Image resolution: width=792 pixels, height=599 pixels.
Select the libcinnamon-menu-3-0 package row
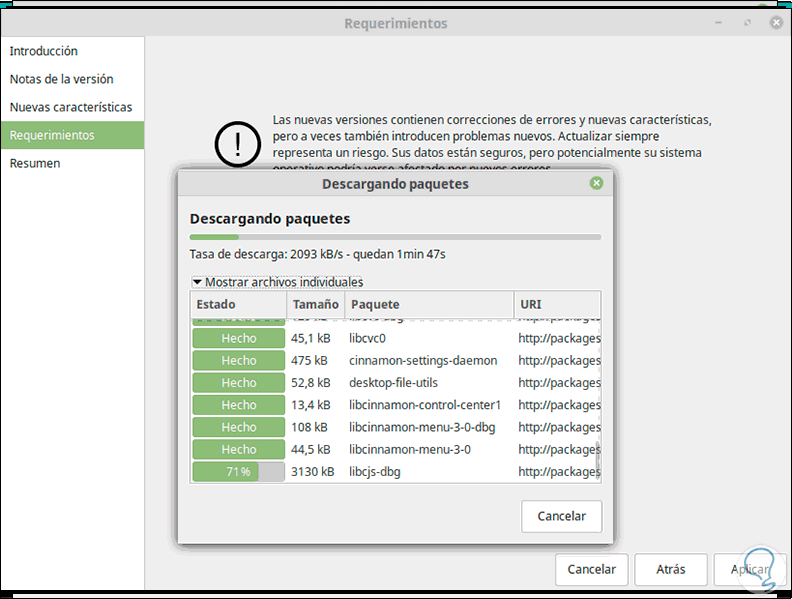[x=395, y=450]
